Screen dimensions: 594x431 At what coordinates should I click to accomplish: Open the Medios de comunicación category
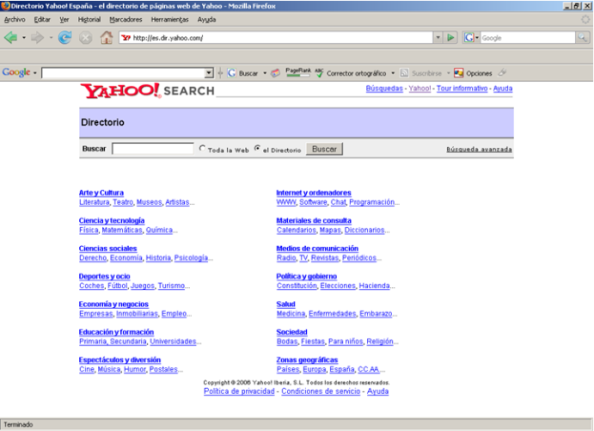(x=317, y=248)
